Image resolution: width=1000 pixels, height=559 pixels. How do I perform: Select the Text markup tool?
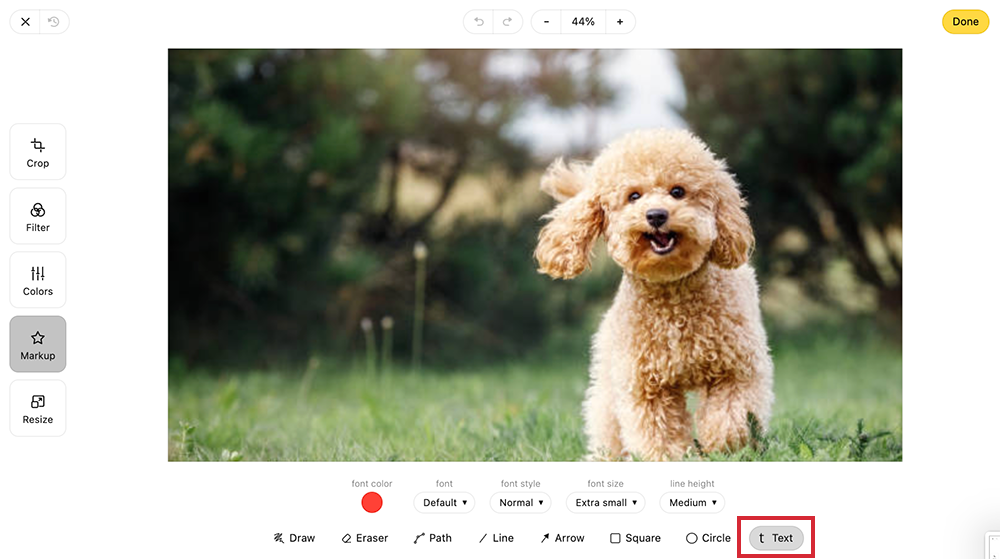click(776, 538)
